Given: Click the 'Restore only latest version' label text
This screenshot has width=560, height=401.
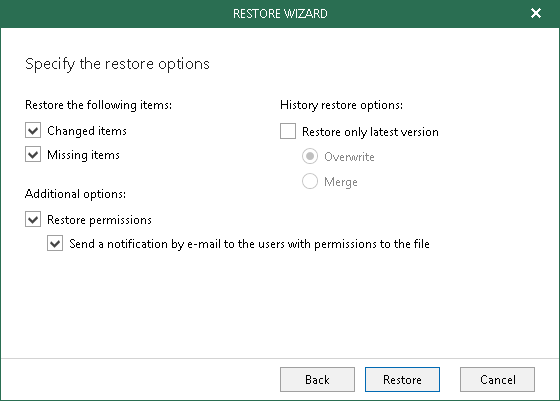Looking at the screenshot, I should coord(370,132).
